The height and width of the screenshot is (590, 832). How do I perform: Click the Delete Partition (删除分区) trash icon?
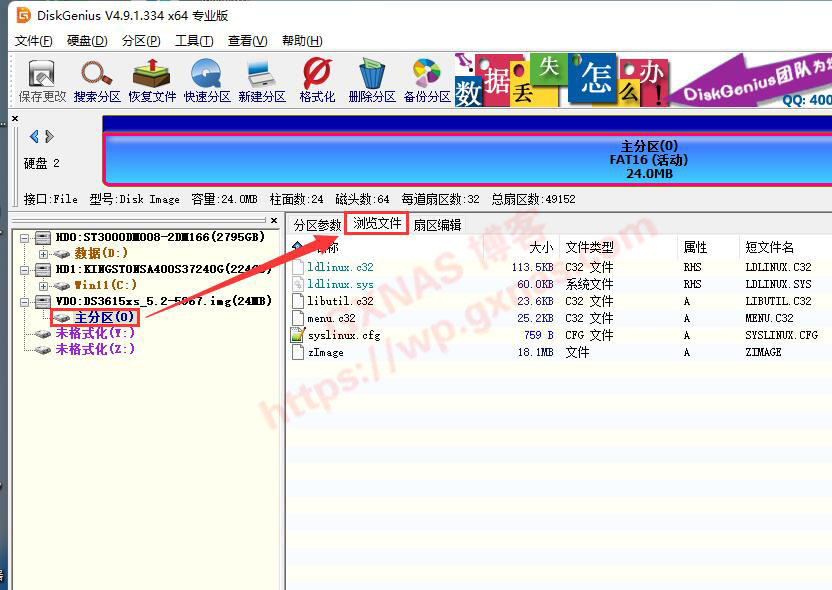pos(372,81)
